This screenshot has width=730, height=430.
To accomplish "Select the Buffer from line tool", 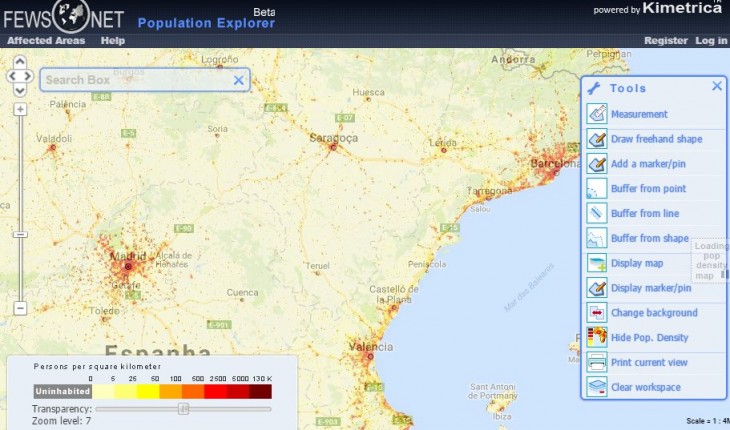I will pos(597,213).
